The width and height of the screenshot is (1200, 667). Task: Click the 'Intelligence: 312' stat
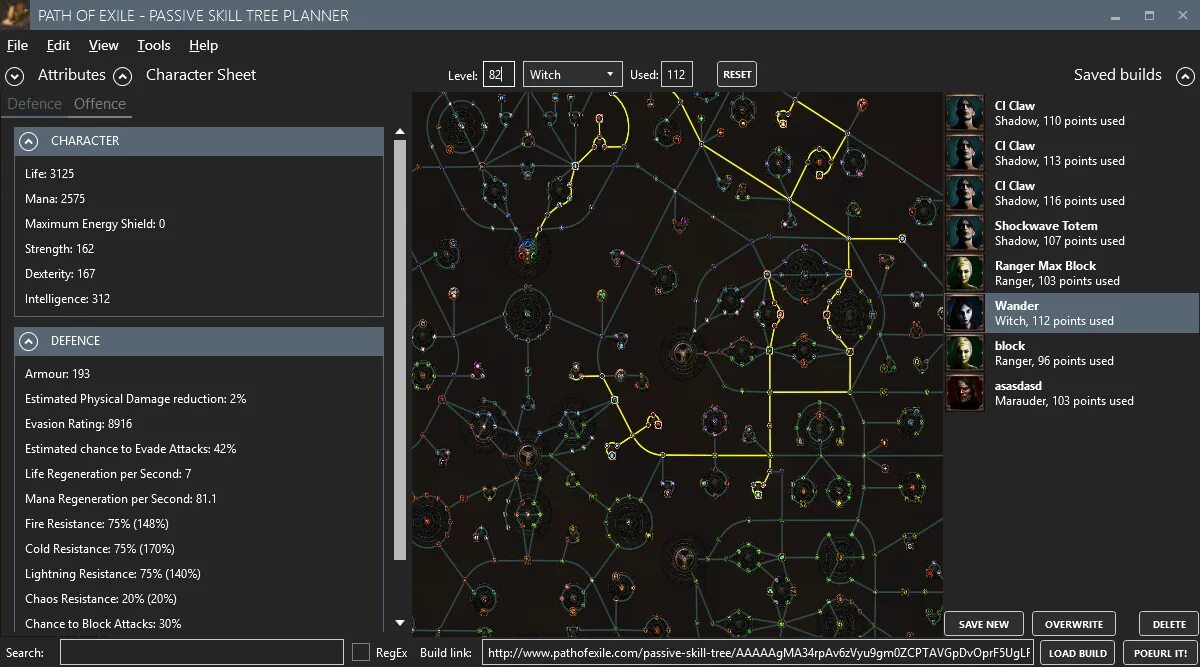(67, 299)
